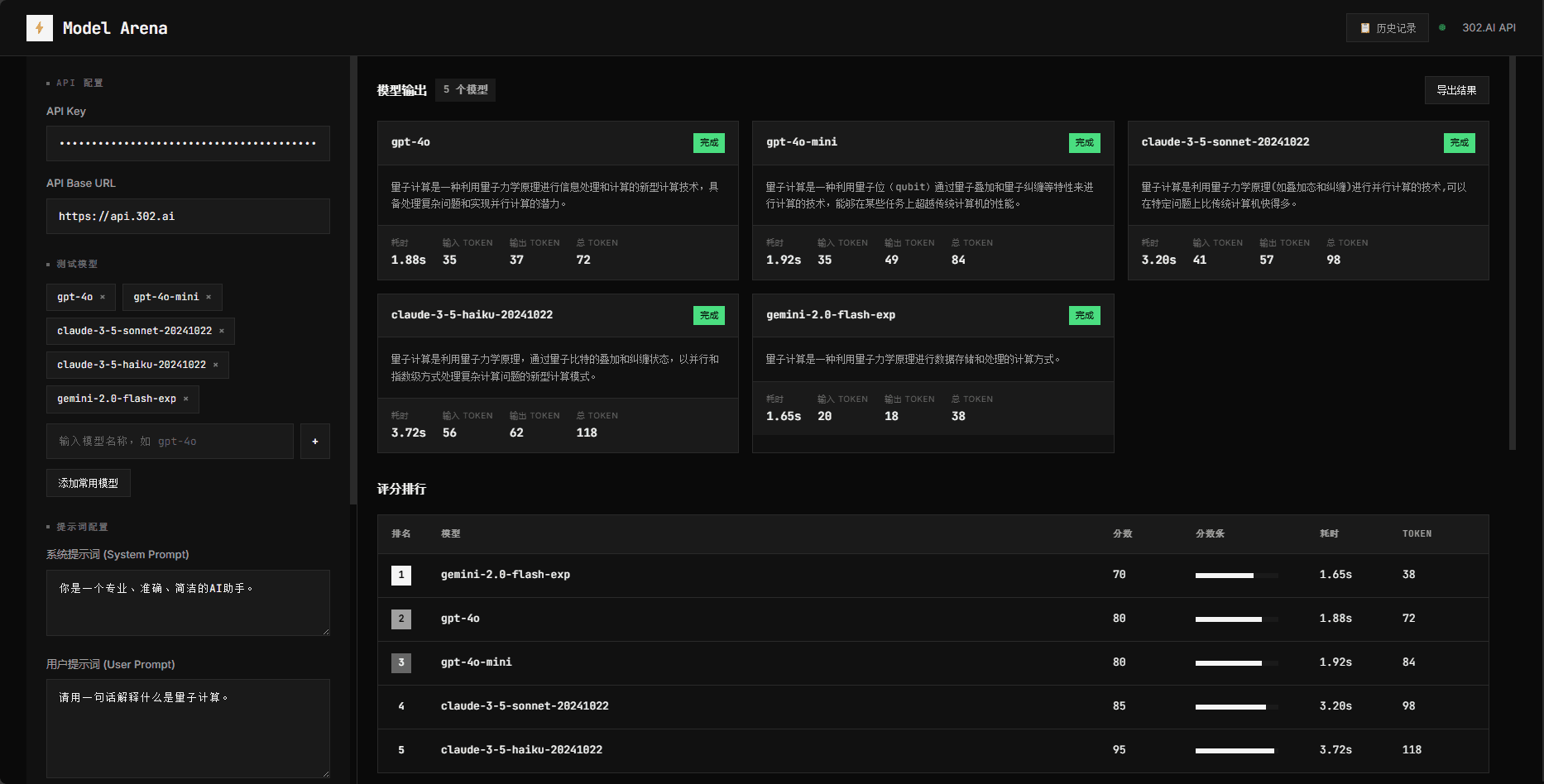This screenshot has width=1544, height=784.
Task: Focus the API Key password field
Action: pos(188,144)
